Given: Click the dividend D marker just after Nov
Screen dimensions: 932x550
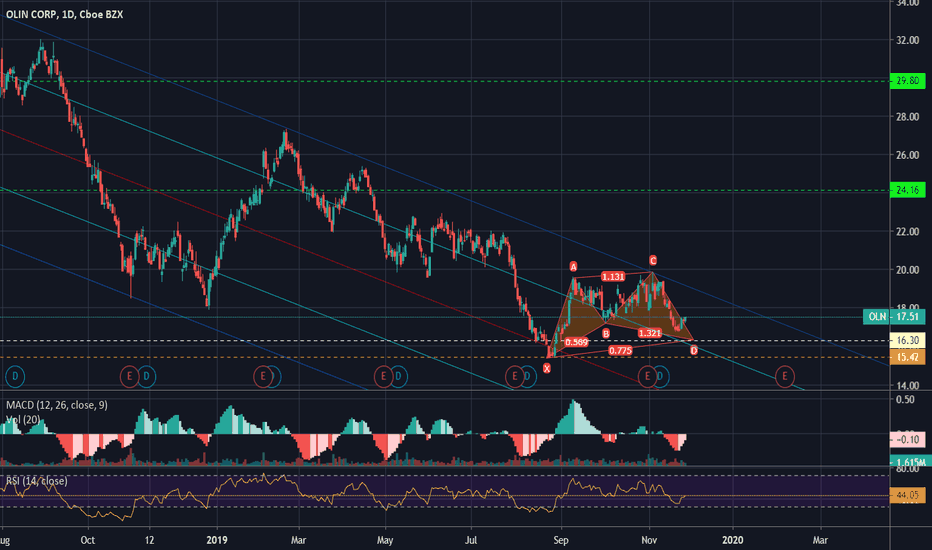Looking at the screenshot, I should [660, 376].
